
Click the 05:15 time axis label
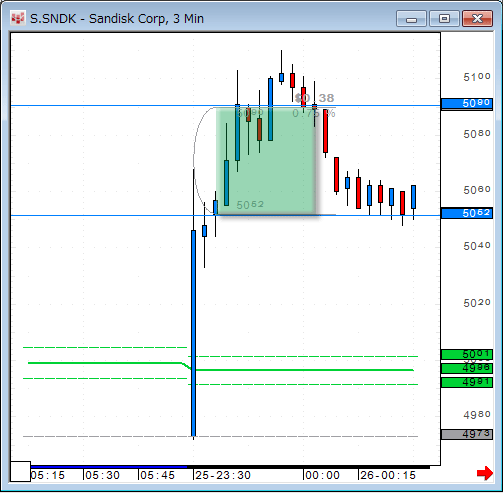click(x=48, y=475)
